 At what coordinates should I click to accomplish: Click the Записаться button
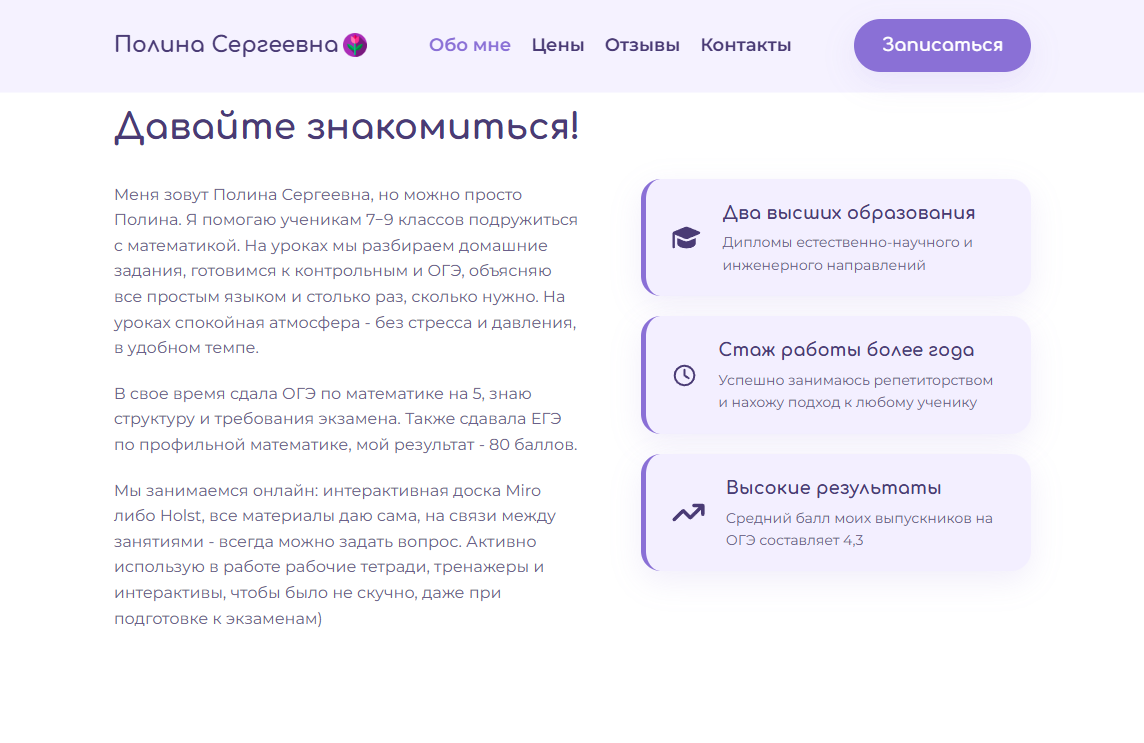click(x=942, y=45)
